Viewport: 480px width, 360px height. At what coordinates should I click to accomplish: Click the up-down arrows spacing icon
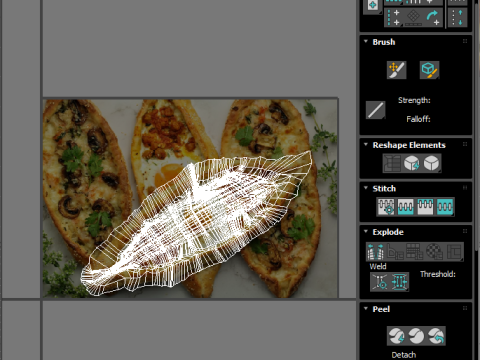[x=457, y=17]
